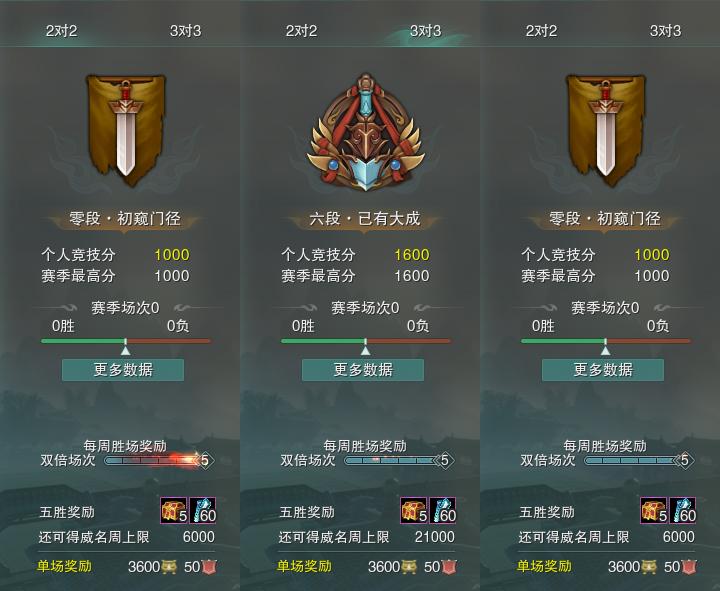Image resolution: width=720 pixels, height=591 pixels.
Task: Click 更多数据 button in the middle panel
Action: pos(363,370)
